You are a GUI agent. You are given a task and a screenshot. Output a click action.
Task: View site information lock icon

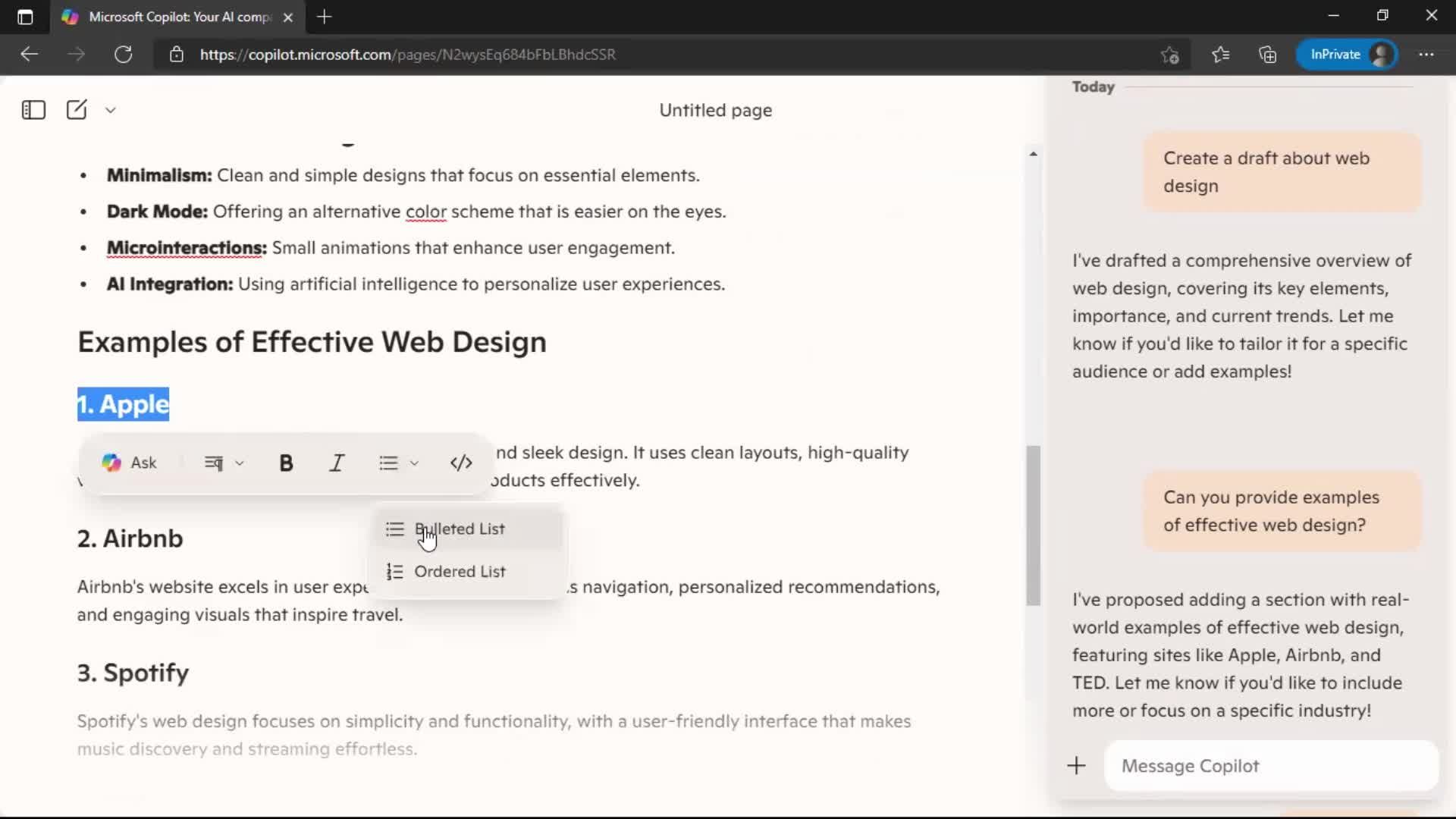177,55
